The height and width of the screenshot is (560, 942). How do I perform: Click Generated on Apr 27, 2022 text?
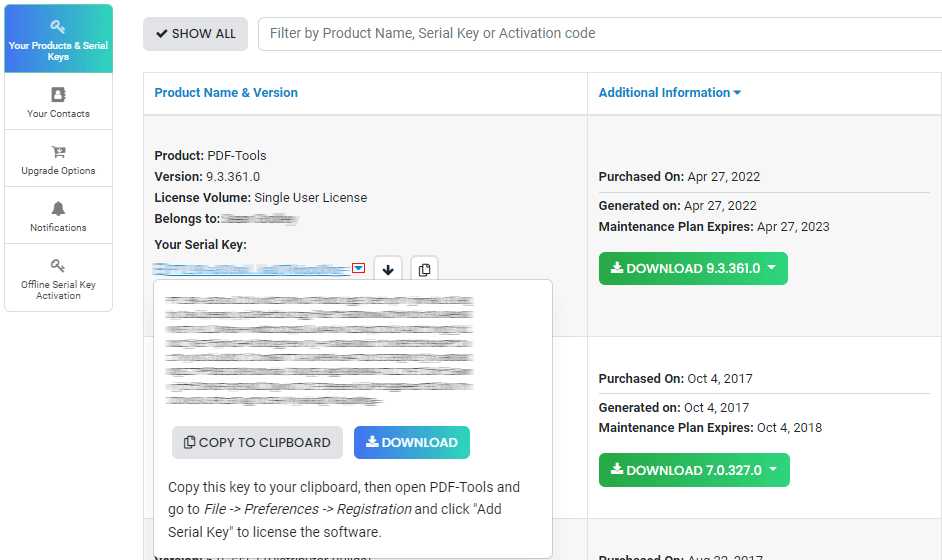pos(677,205)
